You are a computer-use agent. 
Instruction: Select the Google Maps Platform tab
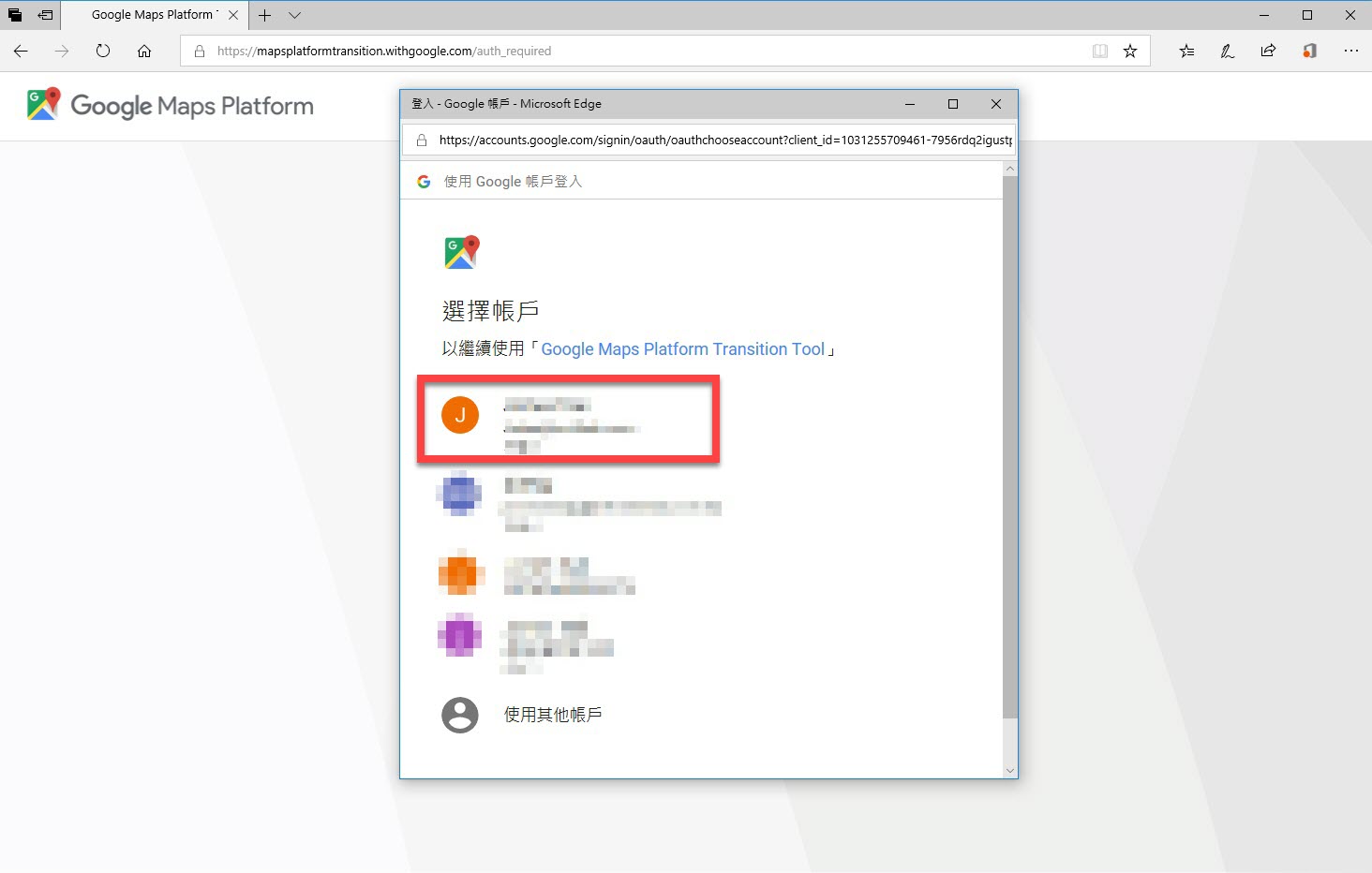(155, 15)
